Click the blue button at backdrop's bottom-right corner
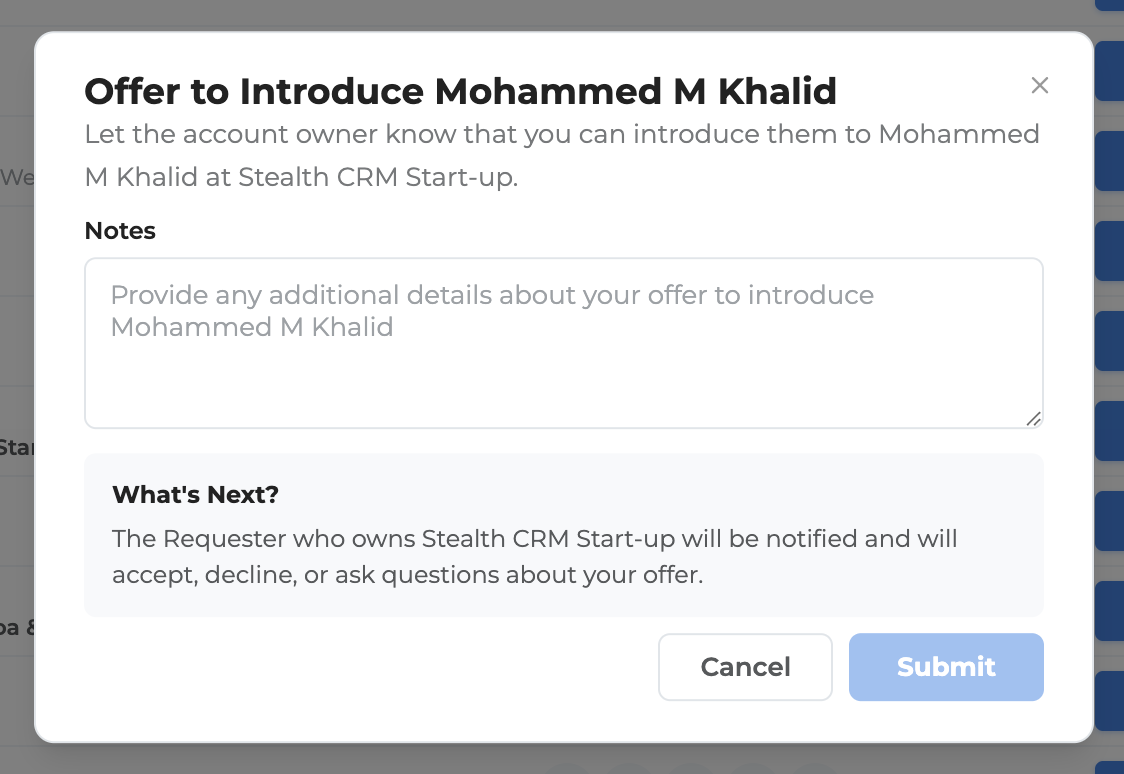1124x774 pixels. pyautogui.click(x=1110, y=768)
